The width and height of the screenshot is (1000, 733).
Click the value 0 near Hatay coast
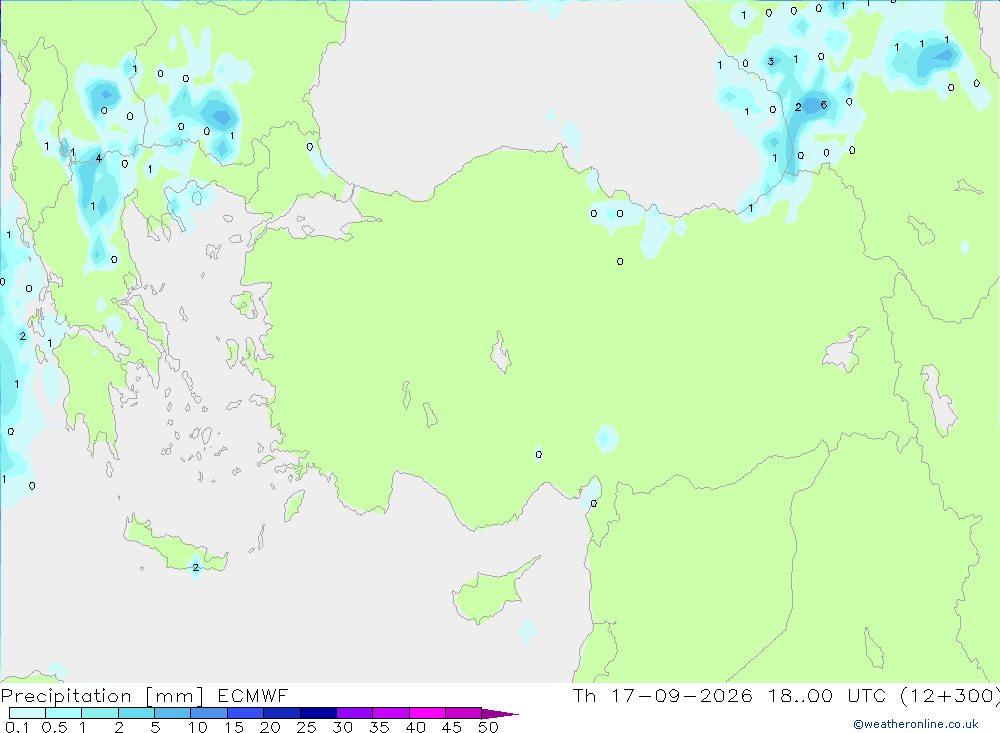pyautogui.click(x=594, y=503)
